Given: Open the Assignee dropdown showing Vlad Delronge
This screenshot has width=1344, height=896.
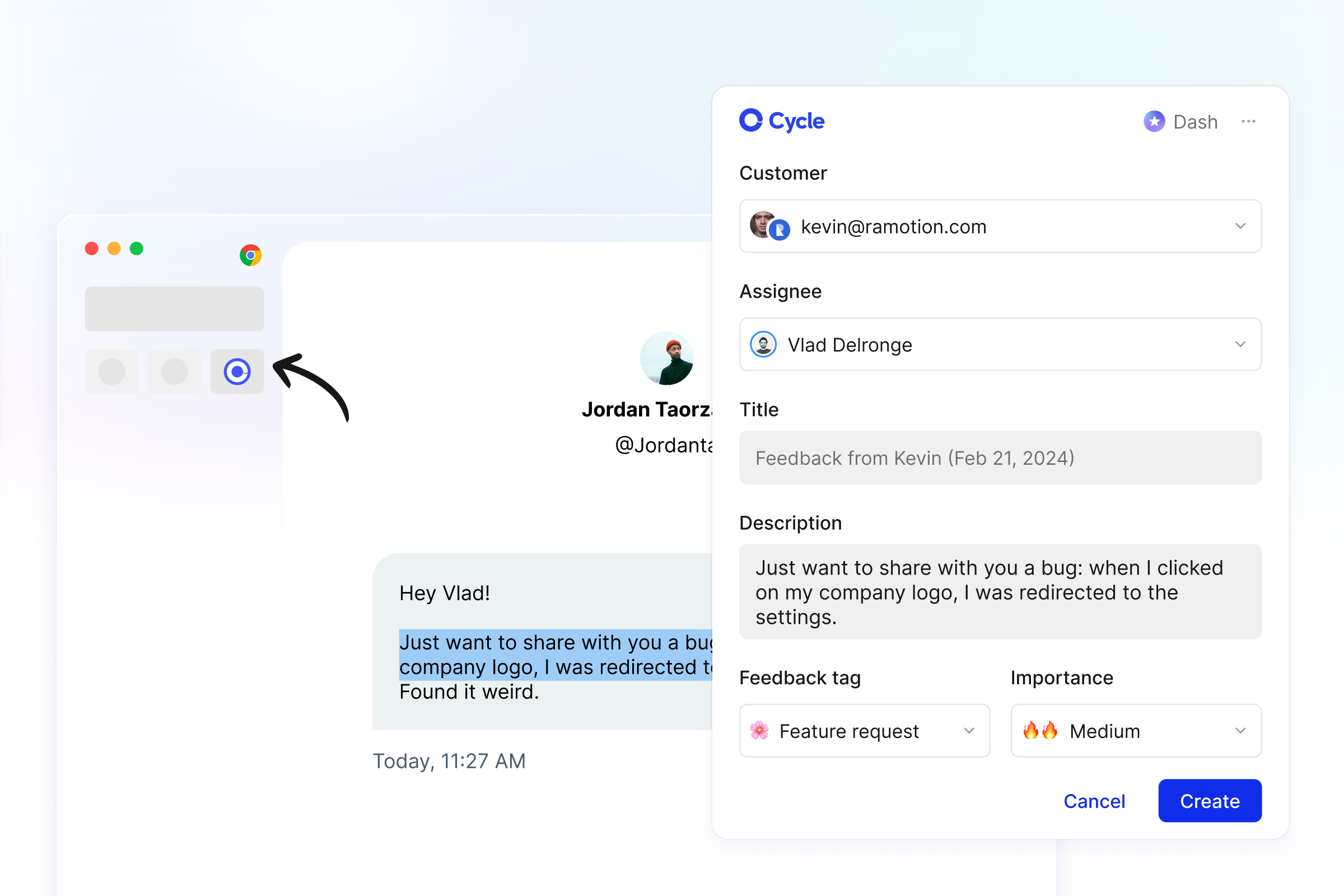Looking at the screenshot, I should (1000, 344).
